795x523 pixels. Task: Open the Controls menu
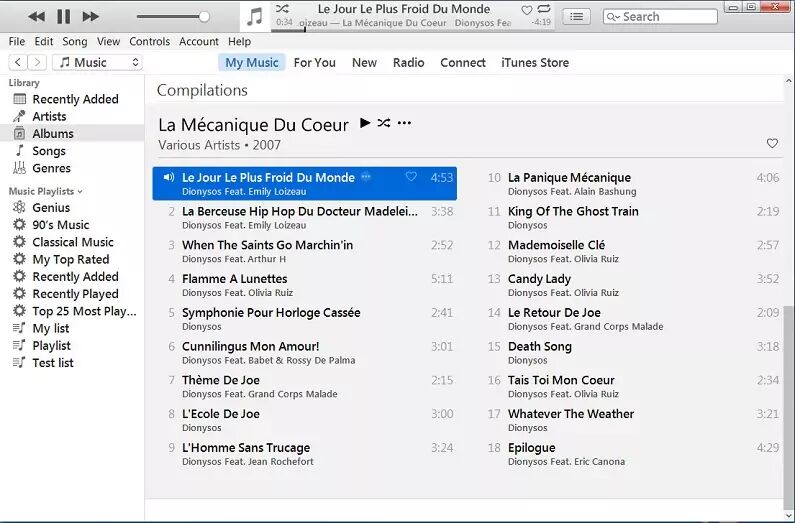pyautogui.click(x=150, y=42)
